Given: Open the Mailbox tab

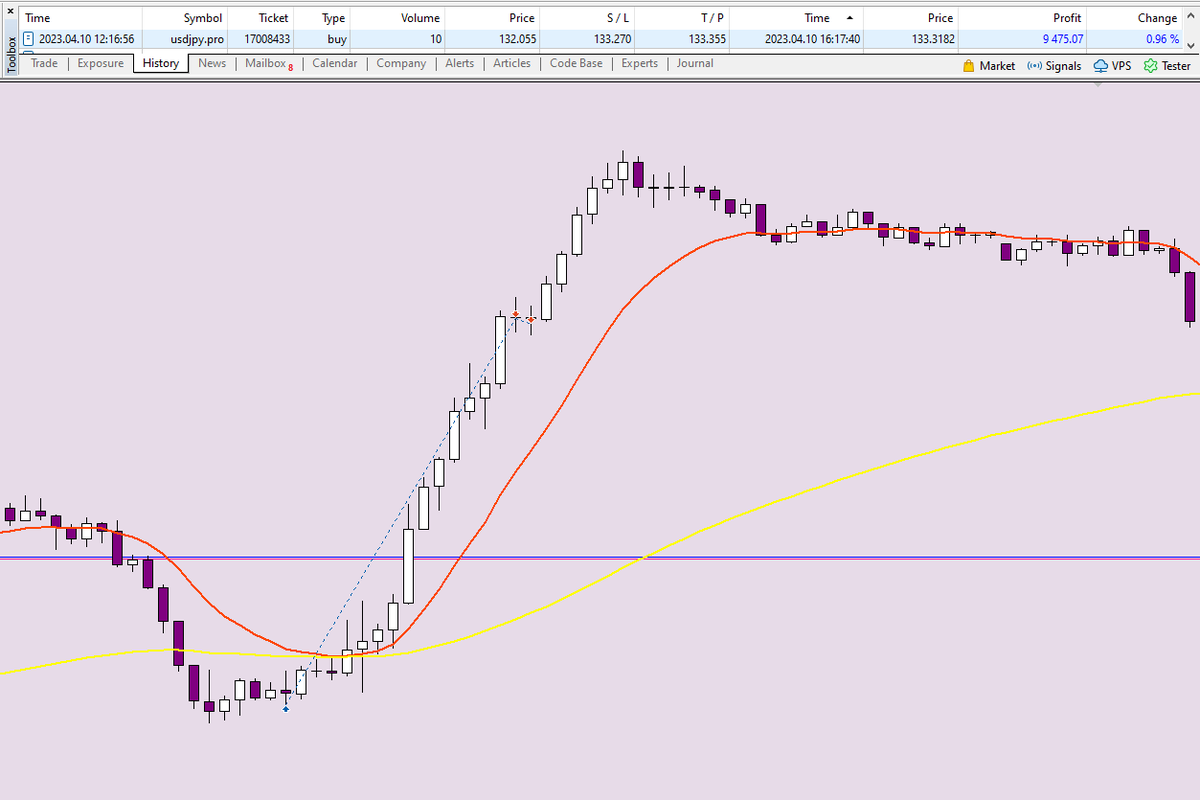Looking at the screenshot, I should click(x=268, y=63).
